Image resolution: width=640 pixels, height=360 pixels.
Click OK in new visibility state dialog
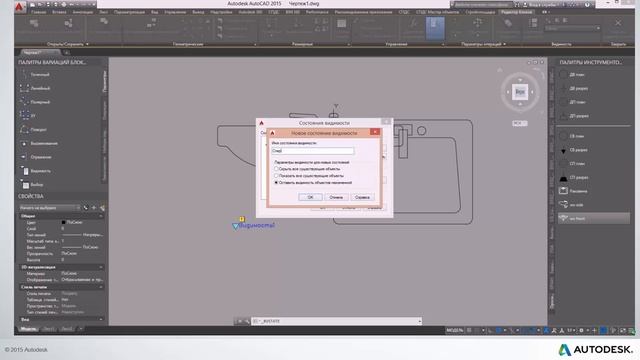click(310, 197)
